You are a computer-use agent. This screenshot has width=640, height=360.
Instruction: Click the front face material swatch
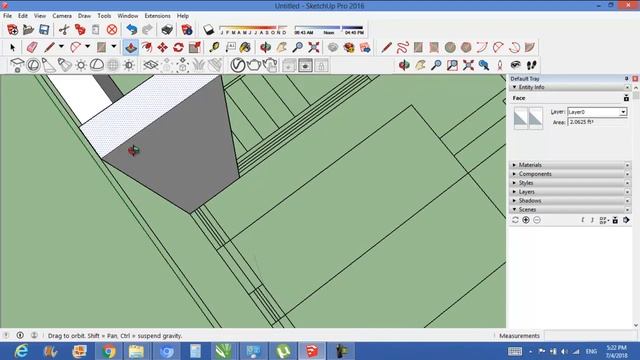pyautogui.click(x=520, y=118)
